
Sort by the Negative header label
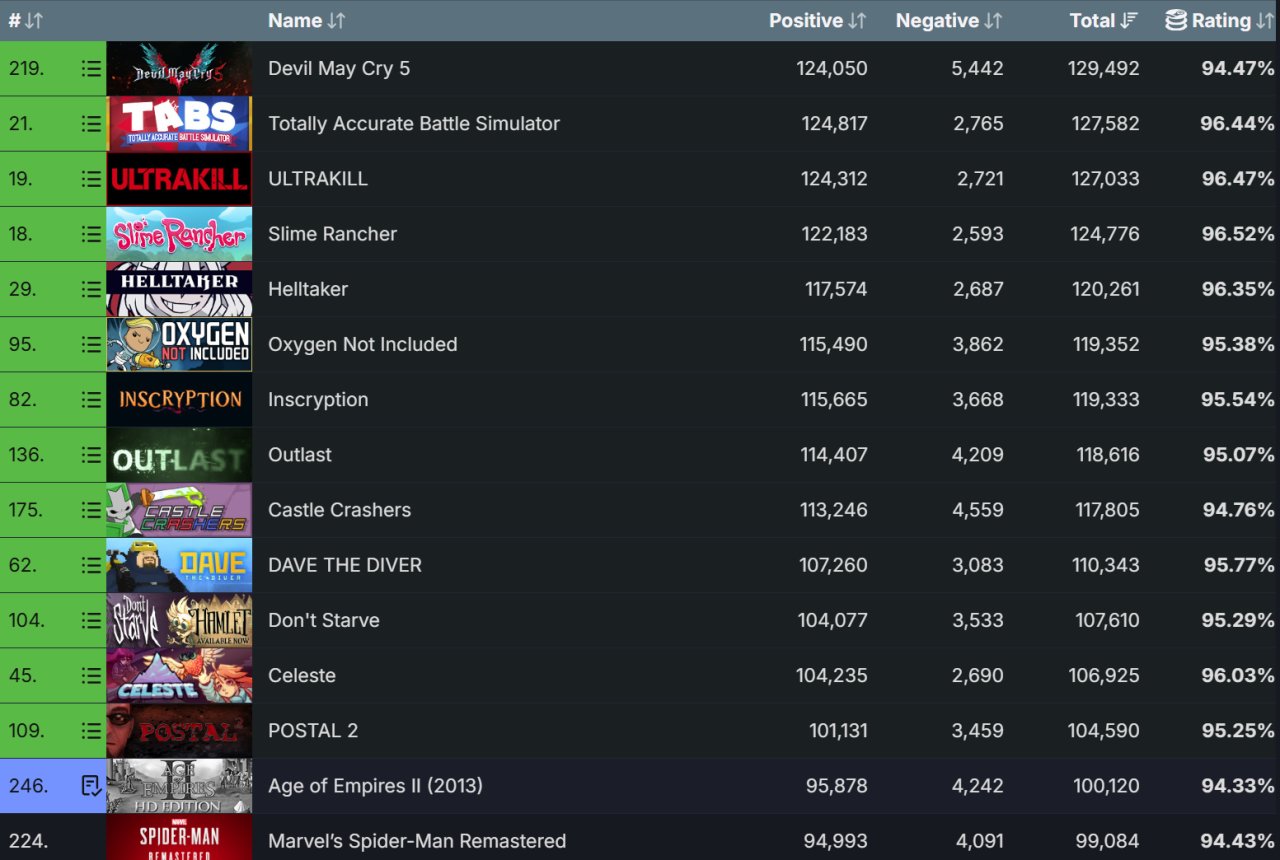[937, 20]
